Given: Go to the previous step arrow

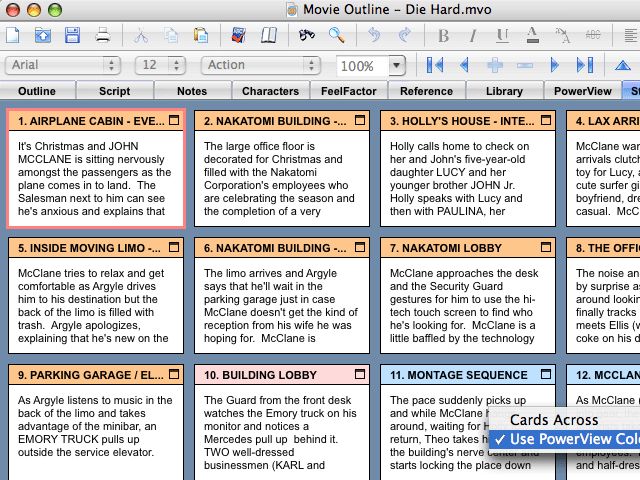Looking at the screenshot, I should (464, 65).
